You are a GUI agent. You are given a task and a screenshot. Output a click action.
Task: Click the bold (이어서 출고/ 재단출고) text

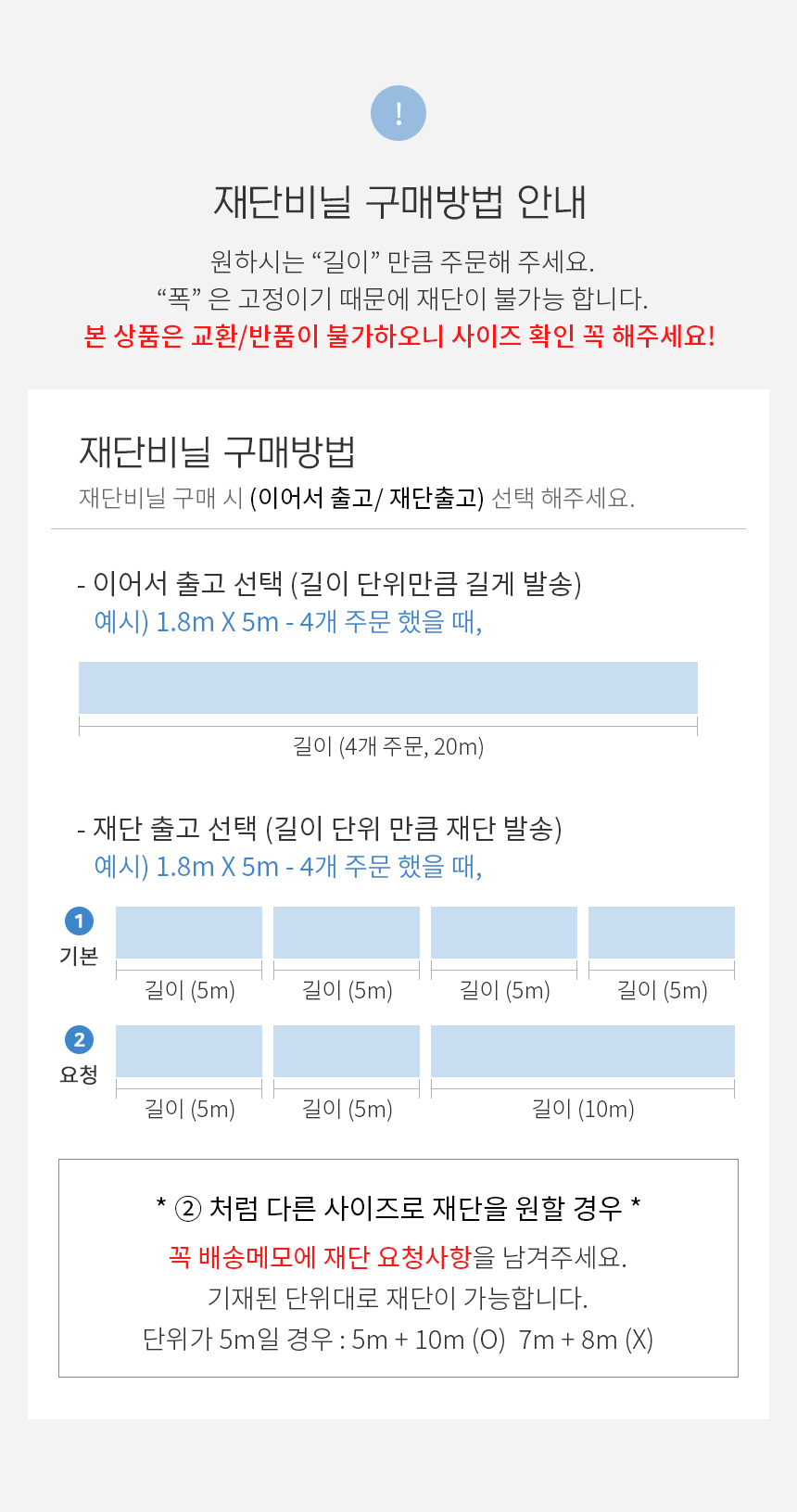pos(367,499)
